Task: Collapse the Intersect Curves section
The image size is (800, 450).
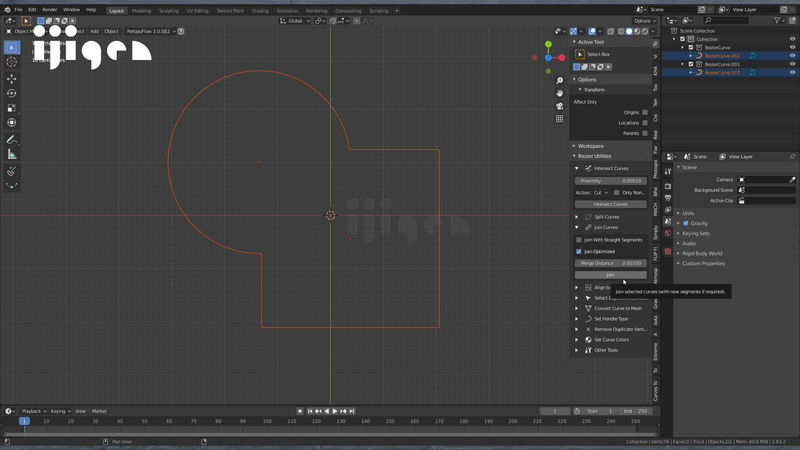Action: pyautogui.click(x=577, y=168)
